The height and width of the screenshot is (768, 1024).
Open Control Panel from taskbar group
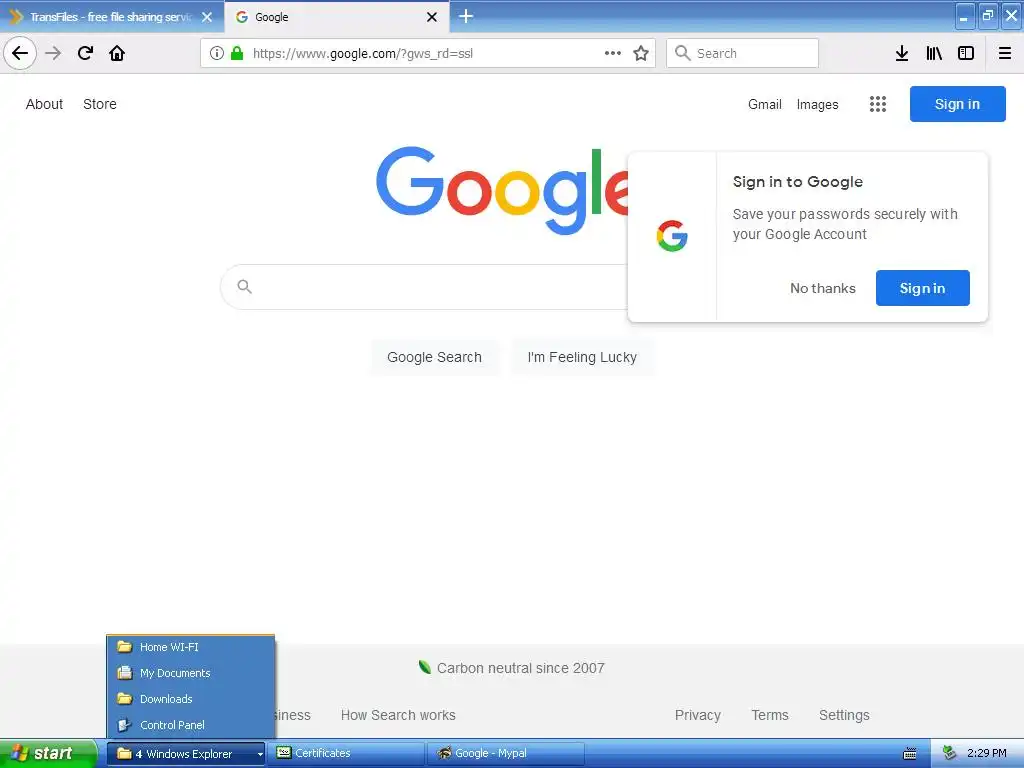[190, 725]
